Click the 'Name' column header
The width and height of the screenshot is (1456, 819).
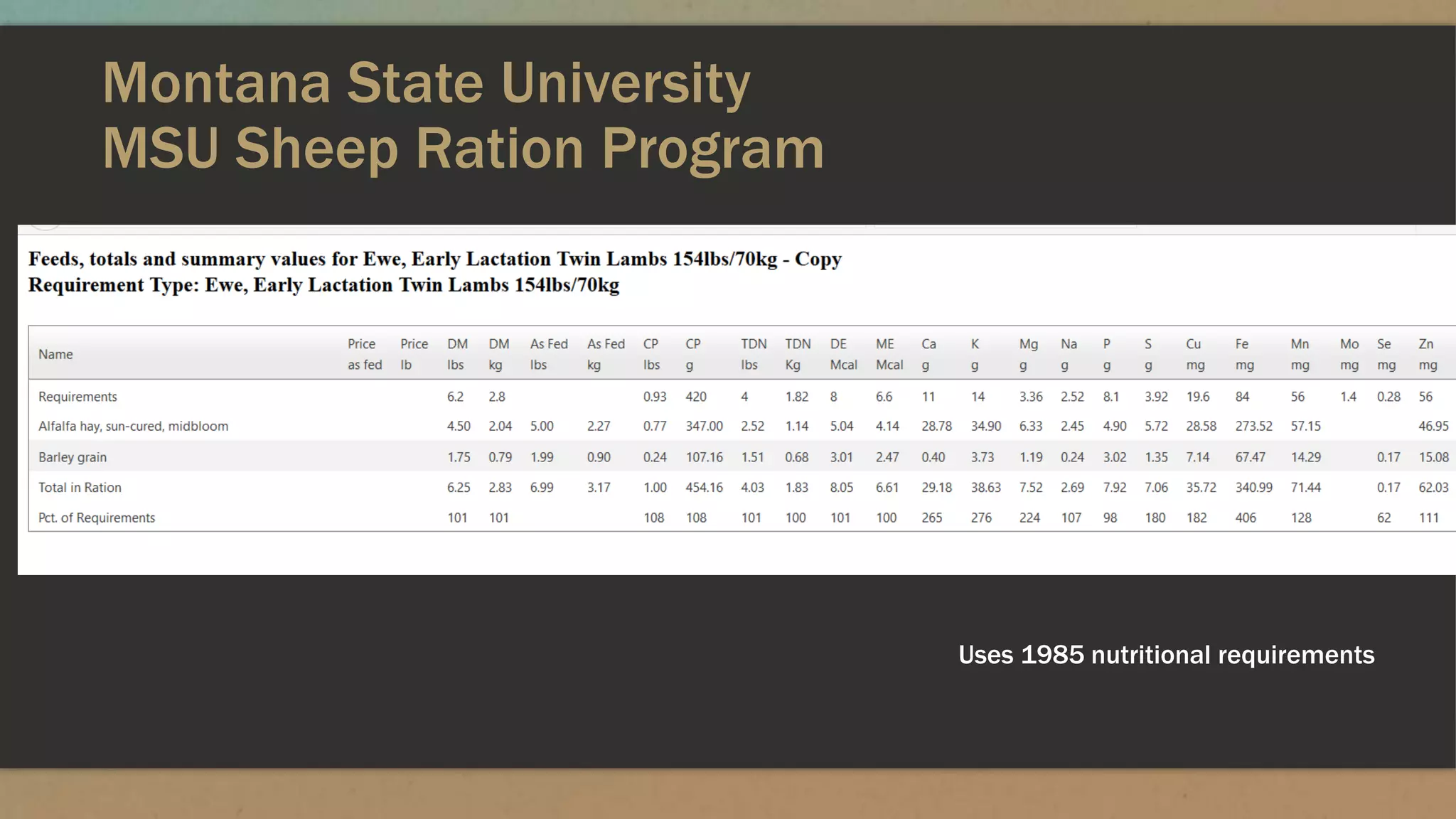55,354
